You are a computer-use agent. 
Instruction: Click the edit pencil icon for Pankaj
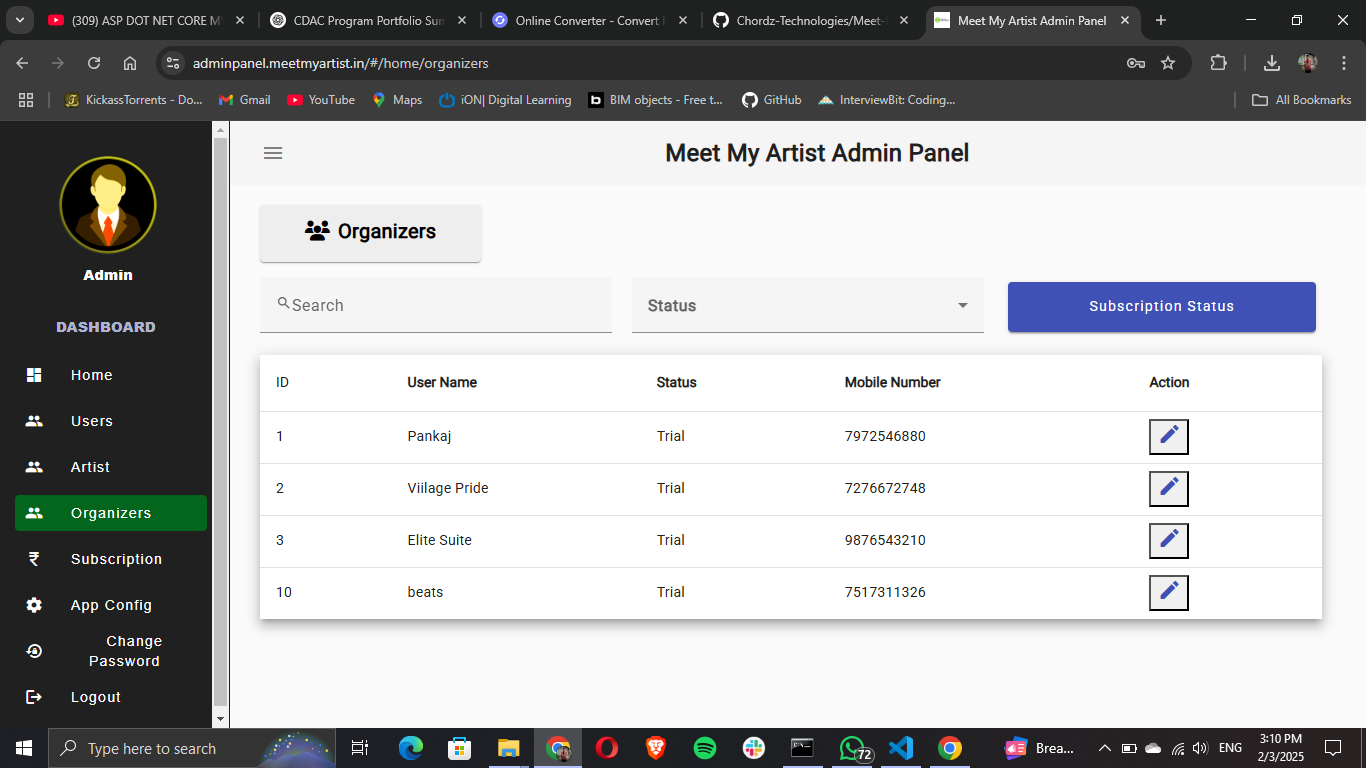pyautogui.click(x=1168, y=437)
